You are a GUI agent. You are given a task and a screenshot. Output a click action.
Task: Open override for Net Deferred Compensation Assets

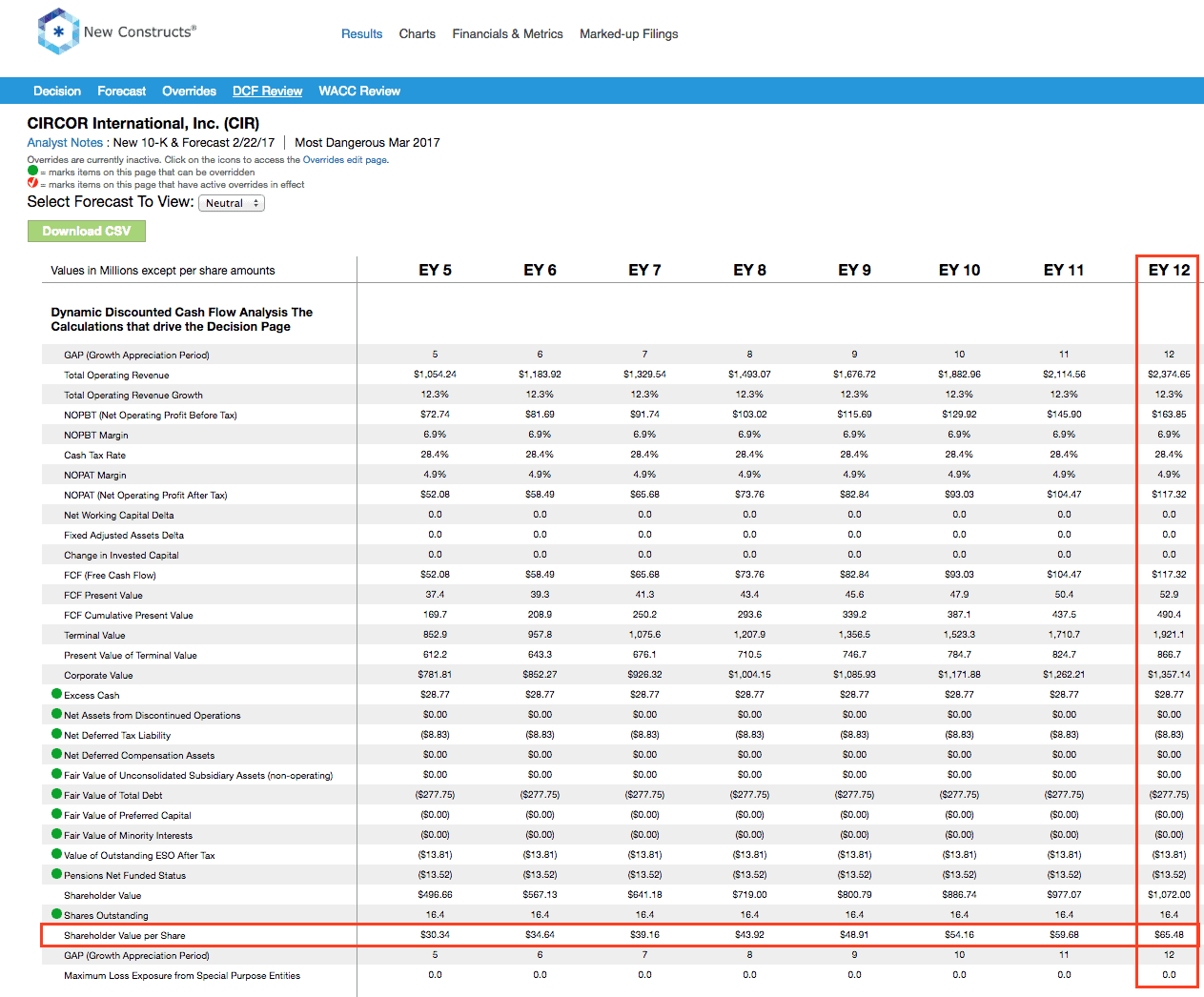point(57,754)
